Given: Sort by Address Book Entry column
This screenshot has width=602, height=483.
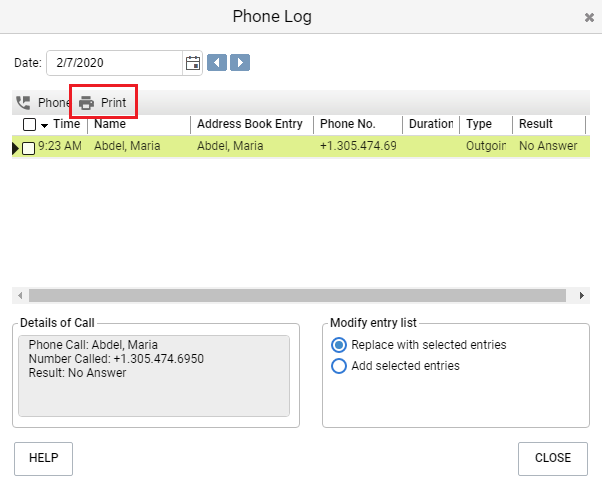Looking at the screenshot, I should click(x=252, y=124).
